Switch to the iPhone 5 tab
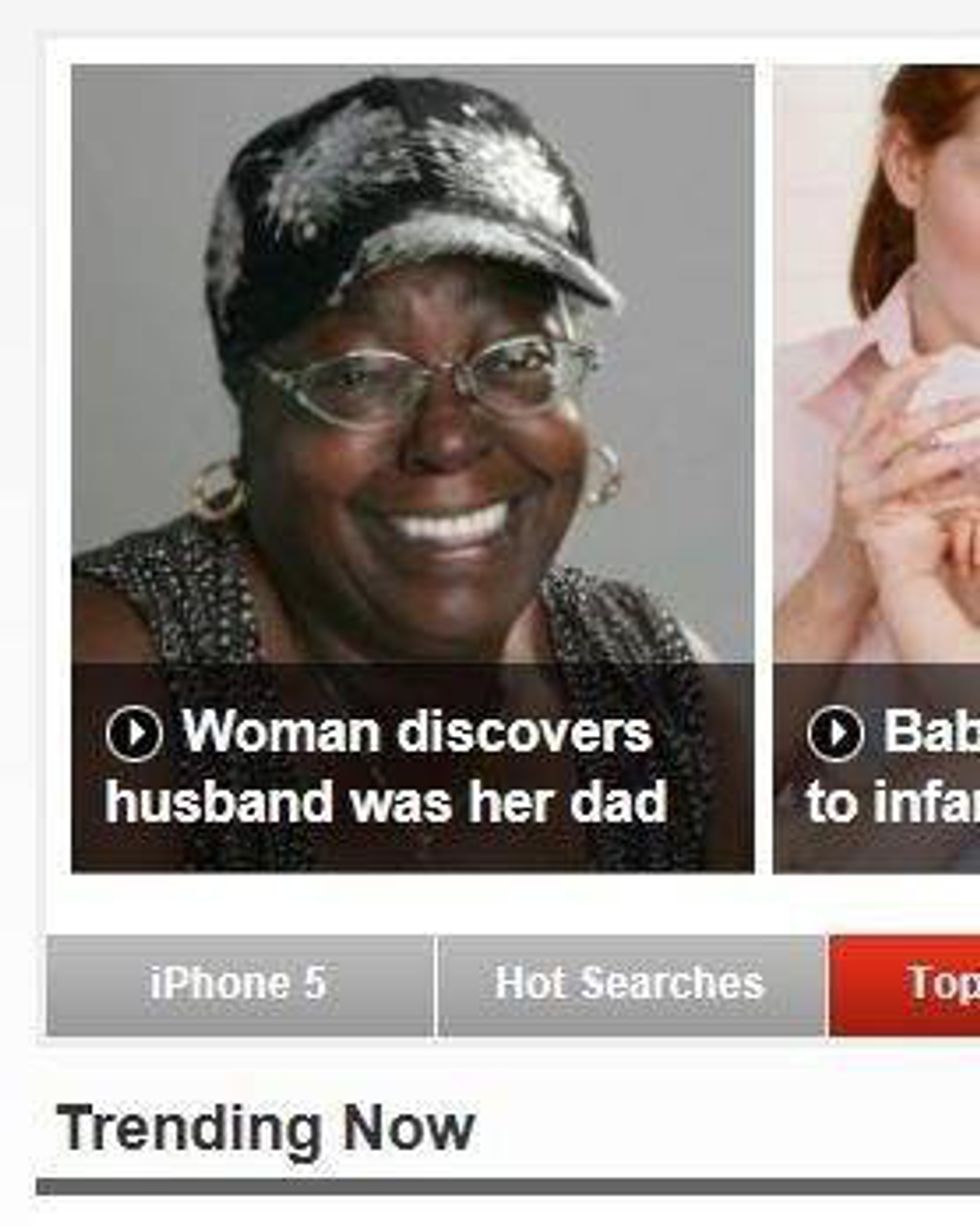Screen dimensions: 980x1227 (x=240, y=985)
